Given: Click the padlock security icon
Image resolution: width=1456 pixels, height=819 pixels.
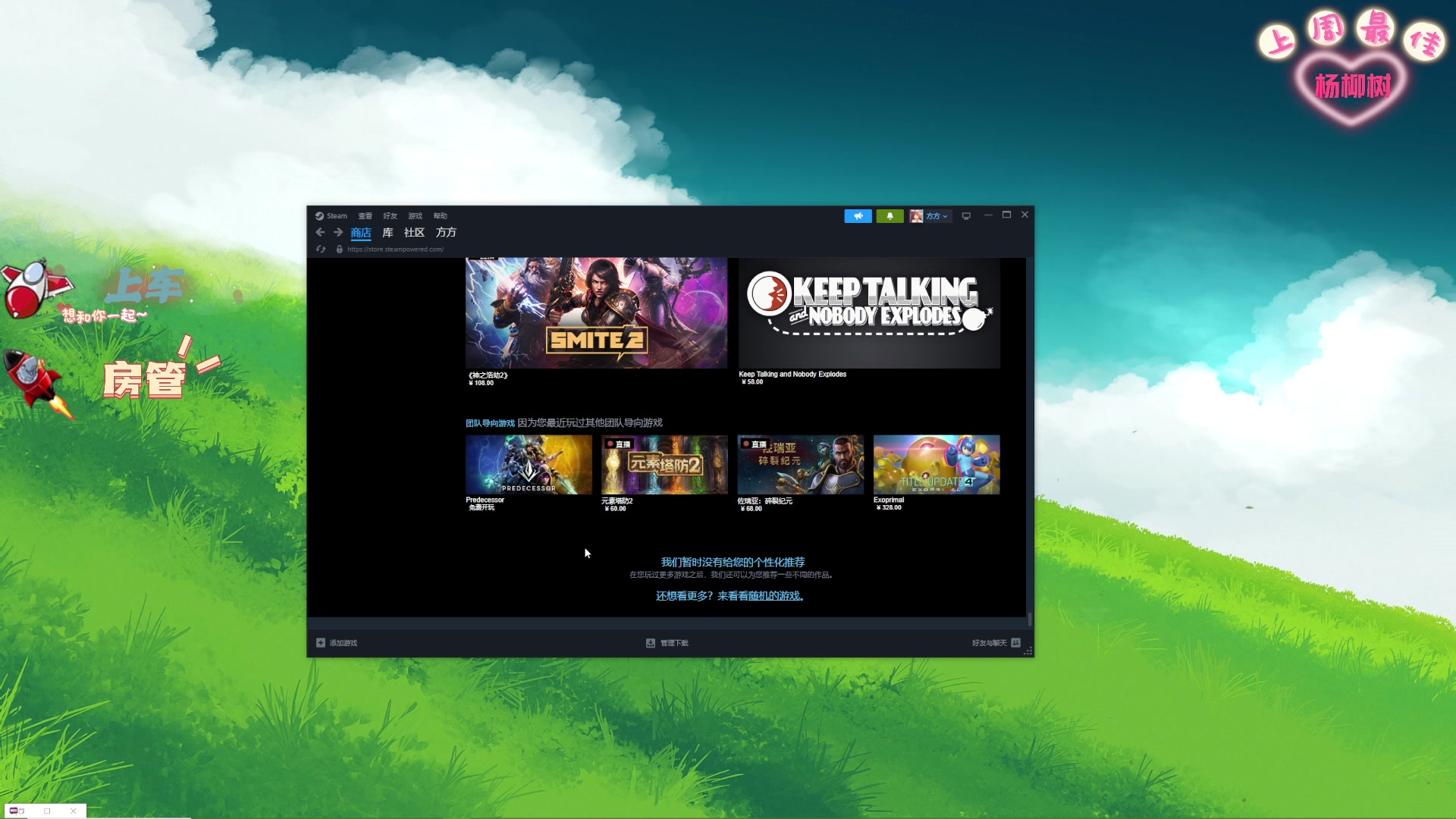Looking at the screenshot, I should click(340, 249).
